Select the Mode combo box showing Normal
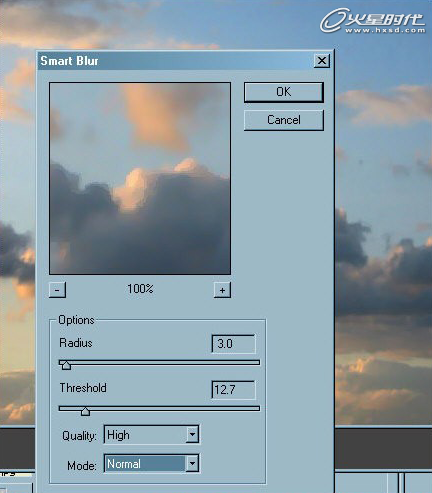The image size is (432, 493). click(152, 463)
